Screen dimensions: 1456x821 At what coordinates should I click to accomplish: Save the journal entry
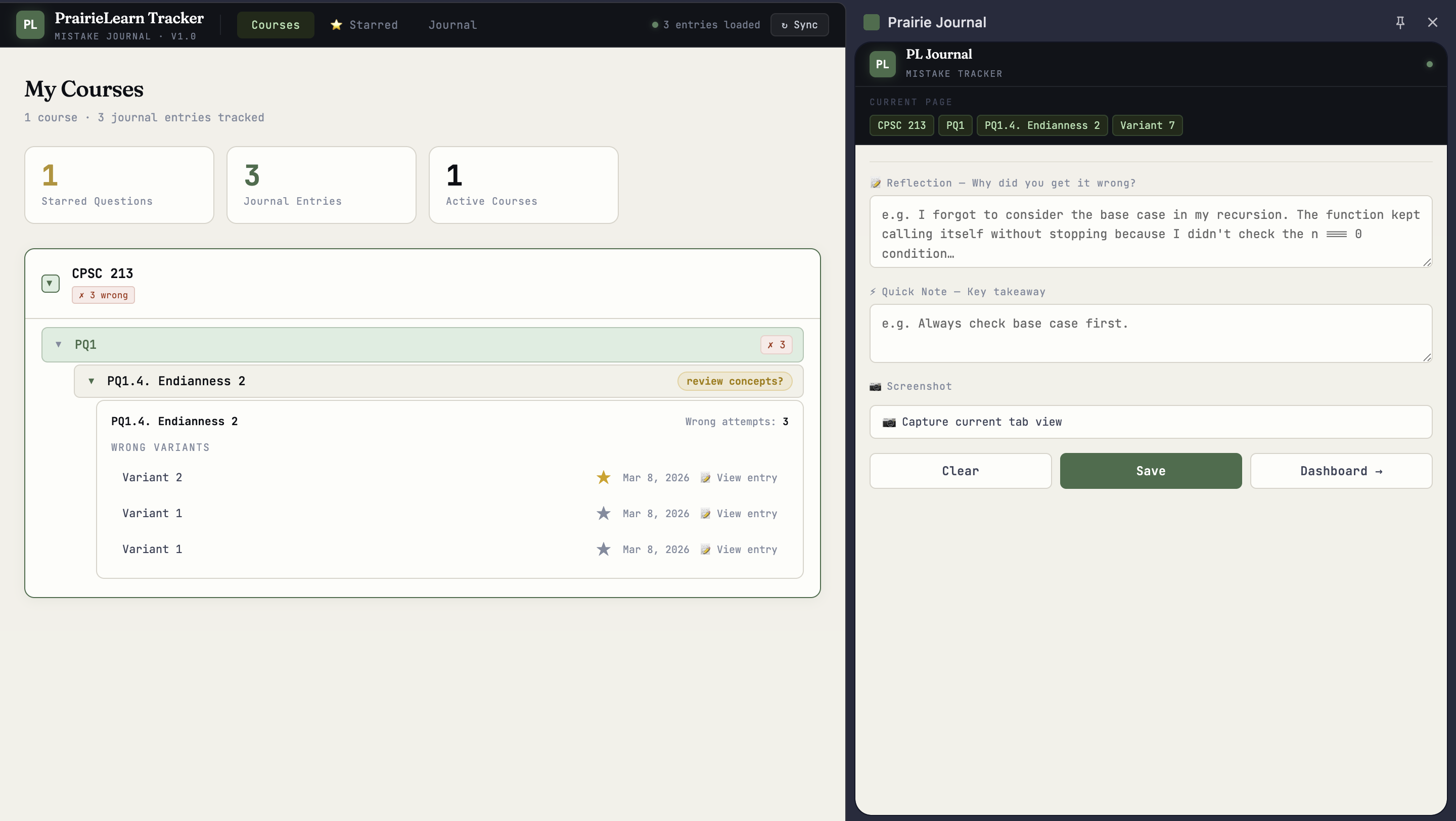(x=1150, y=471)
